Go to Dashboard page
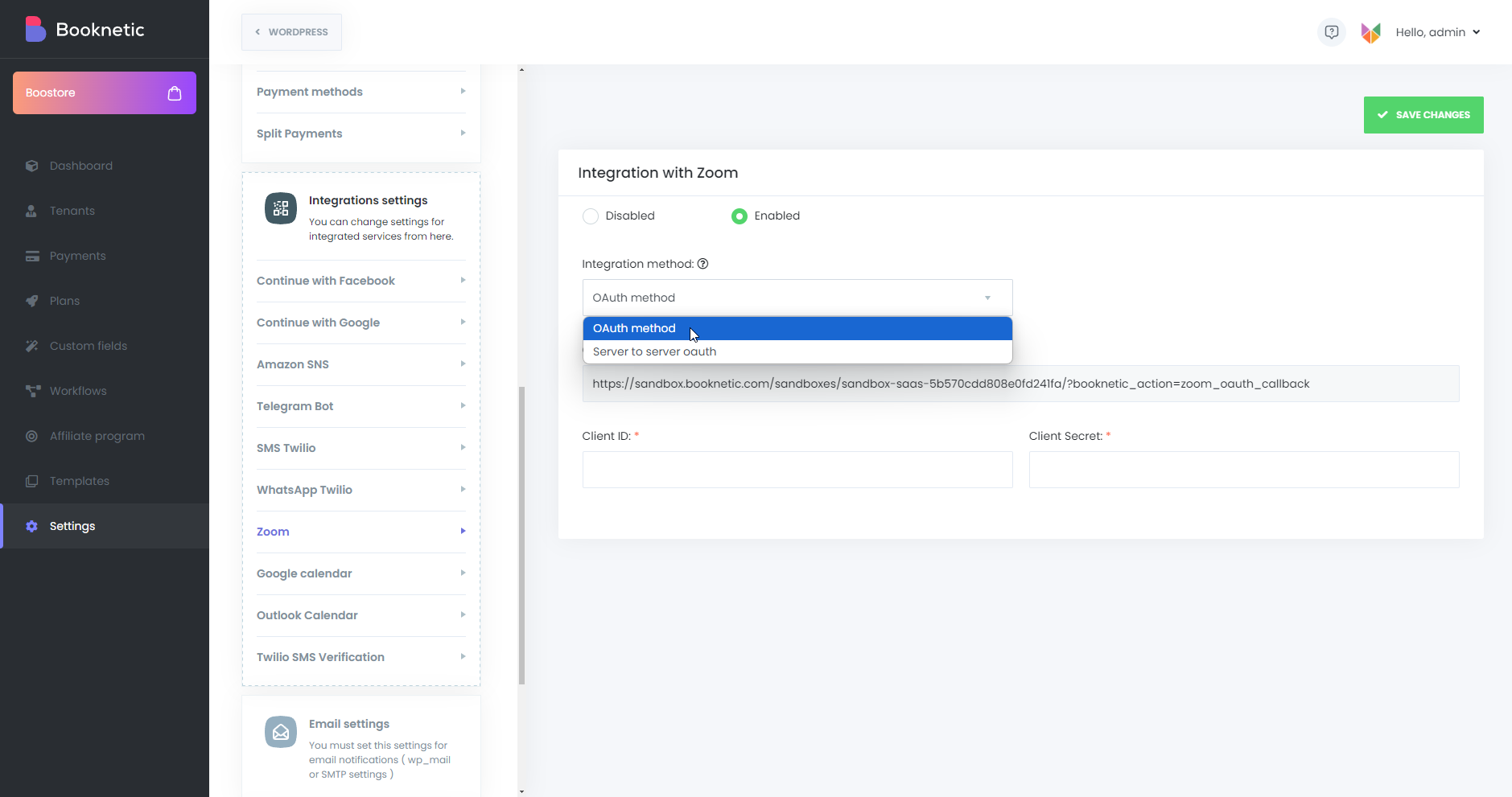Image resolution: width=1512 pixels, height=797 pixels. (105, 166)
